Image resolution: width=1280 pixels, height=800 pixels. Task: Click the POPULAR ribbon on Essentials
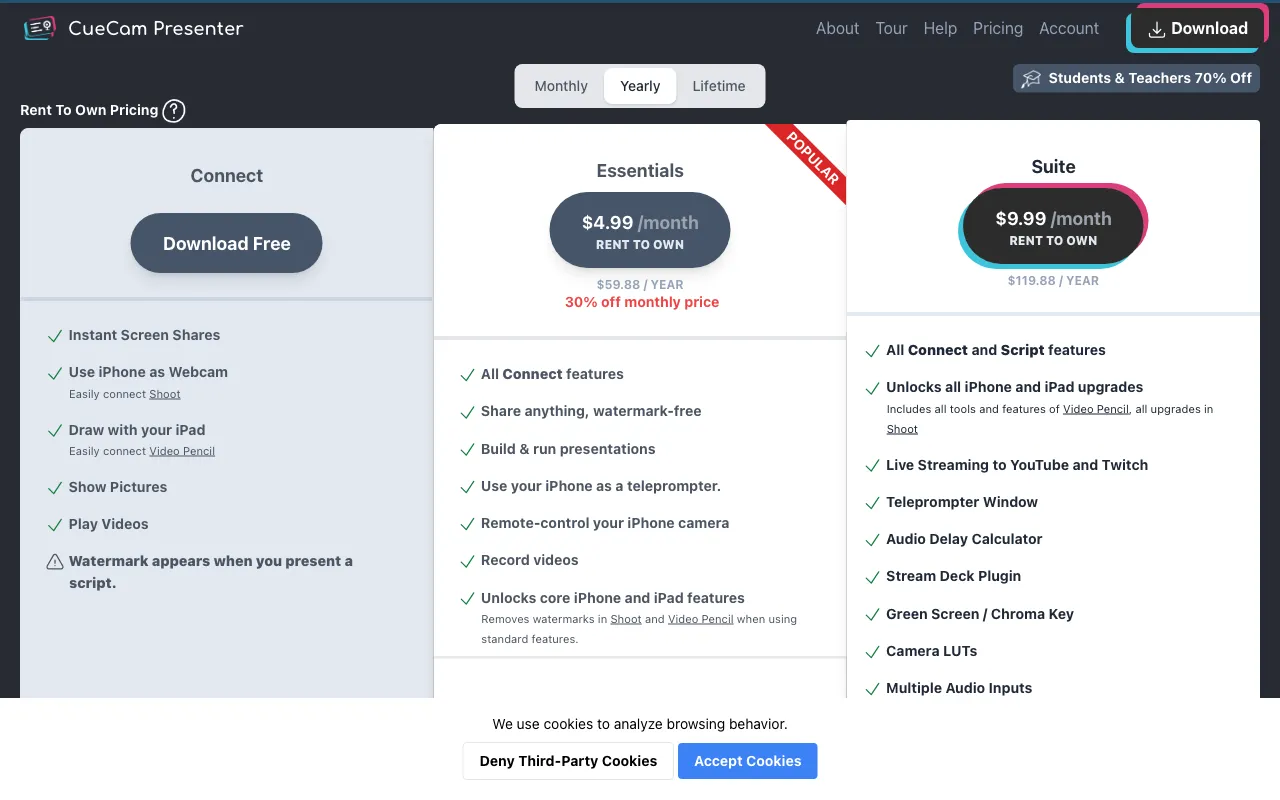[x=812, y=158]
